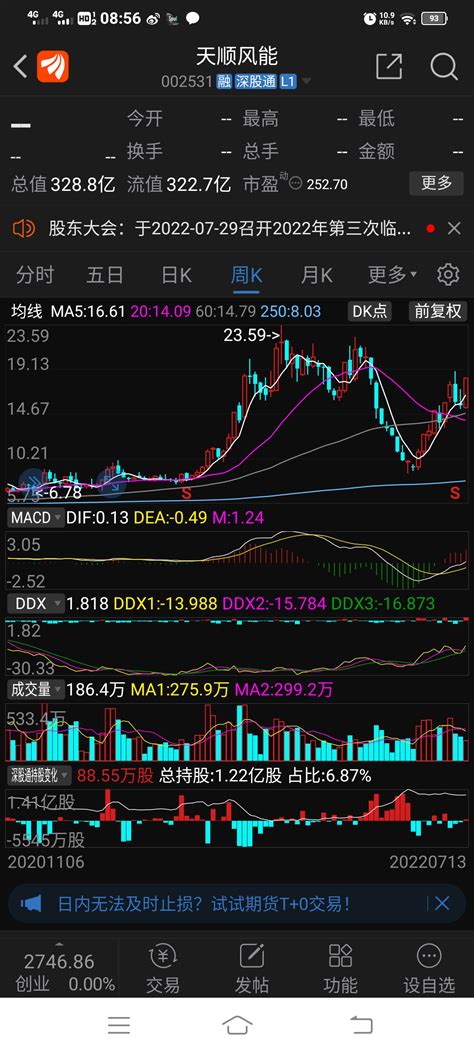Image resolution: width=474 pixels, height=1053 pixels.
Task: Change the 前复权 adjustment setting
Action: (x=438, y=311)
